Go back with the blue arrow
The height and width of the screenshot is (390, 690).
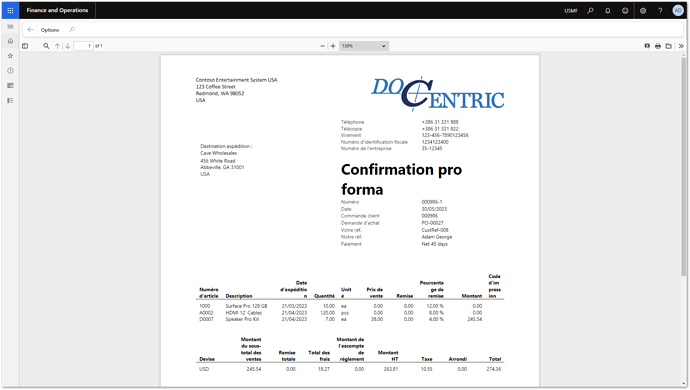coord(30,29)
